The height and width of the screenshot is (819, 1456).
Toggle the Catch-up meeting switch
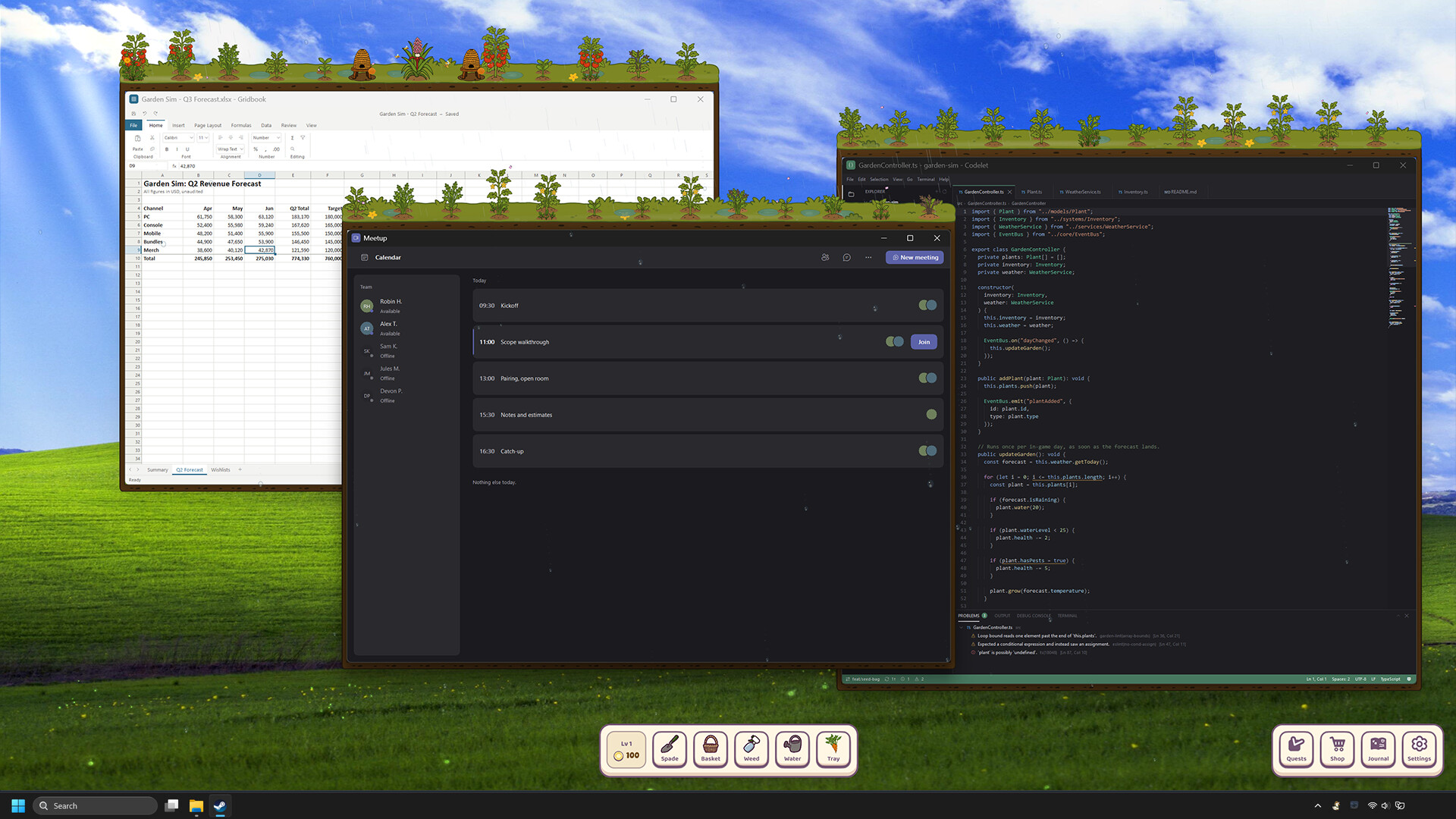tap(927, 451)
